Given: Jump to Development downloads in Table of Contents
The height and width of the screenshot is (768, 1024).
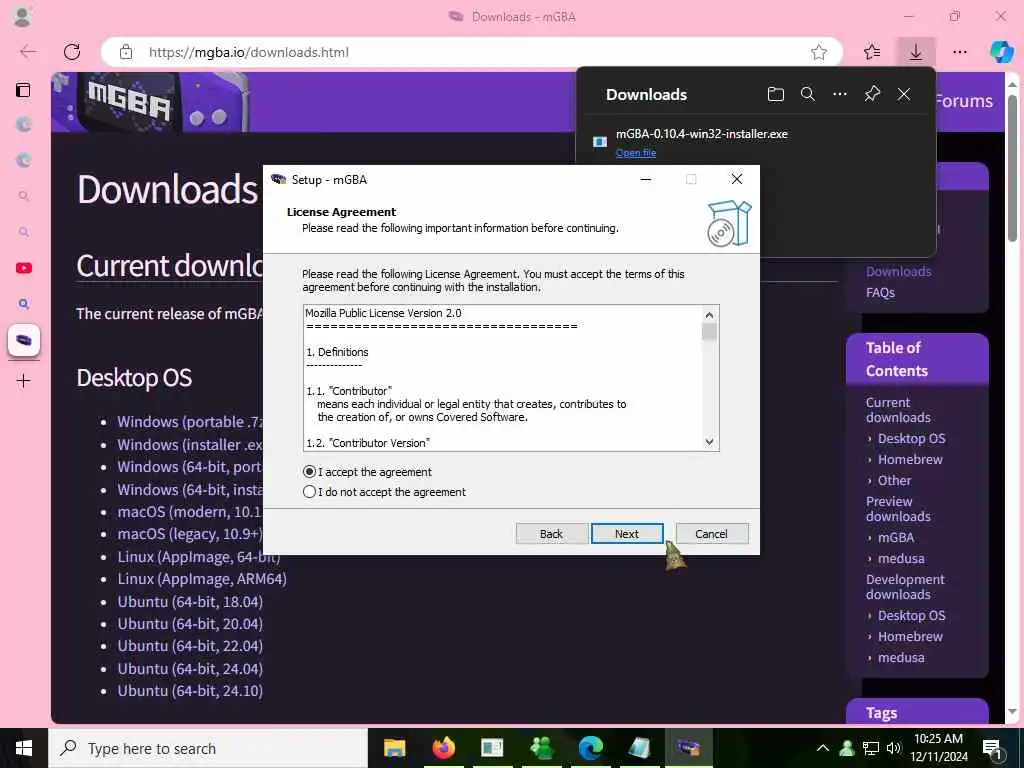Looking at the screenshot, I should [x=904, y=586].
